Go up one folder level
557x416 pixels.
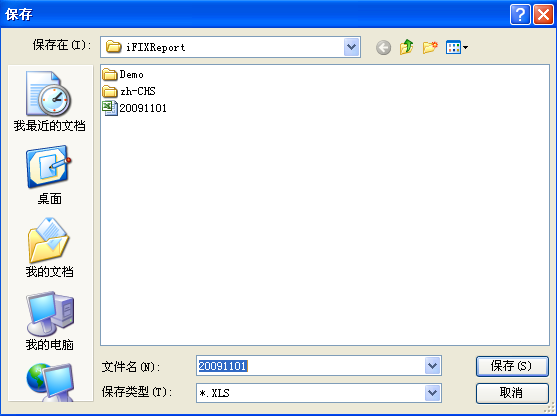406,47
